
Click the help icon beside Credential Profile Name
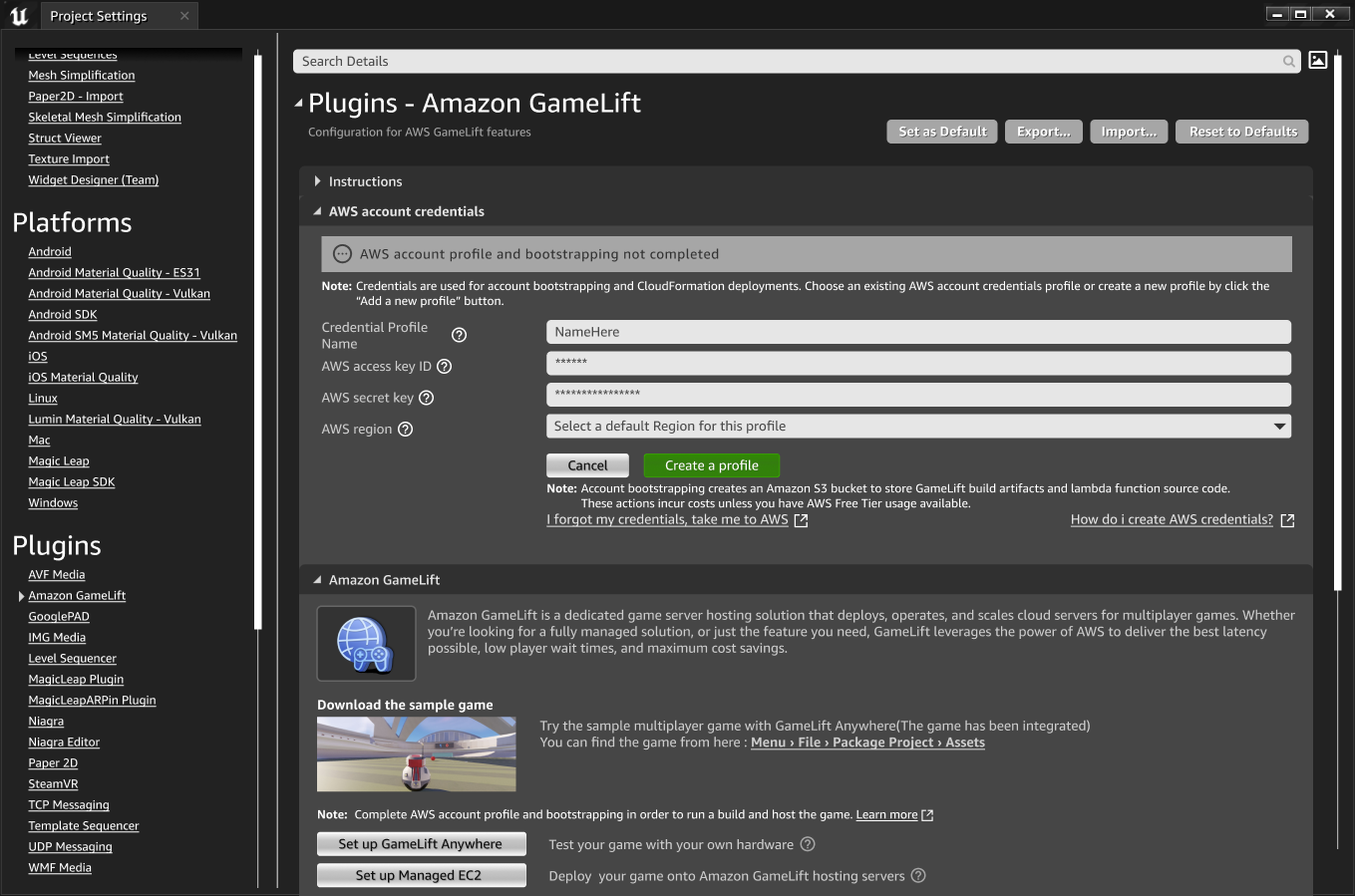coord(459,335)
